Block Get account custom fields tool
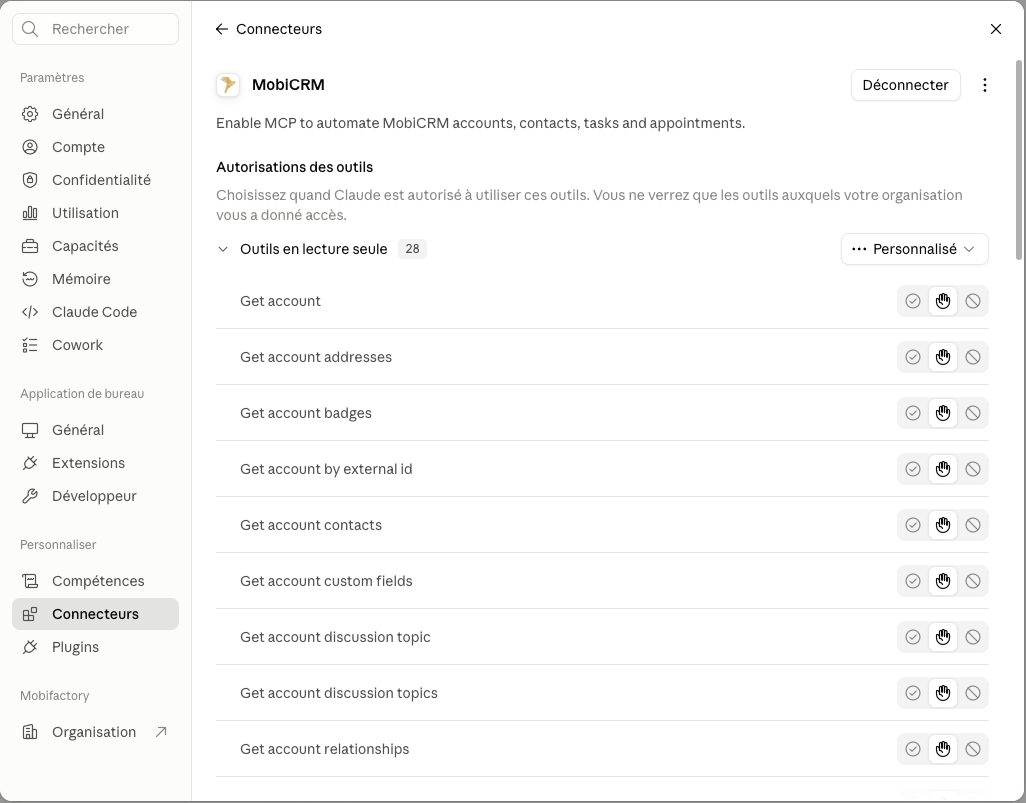Screen dimensions: 1026x803 pyautogui.click(x=973, y=581)
